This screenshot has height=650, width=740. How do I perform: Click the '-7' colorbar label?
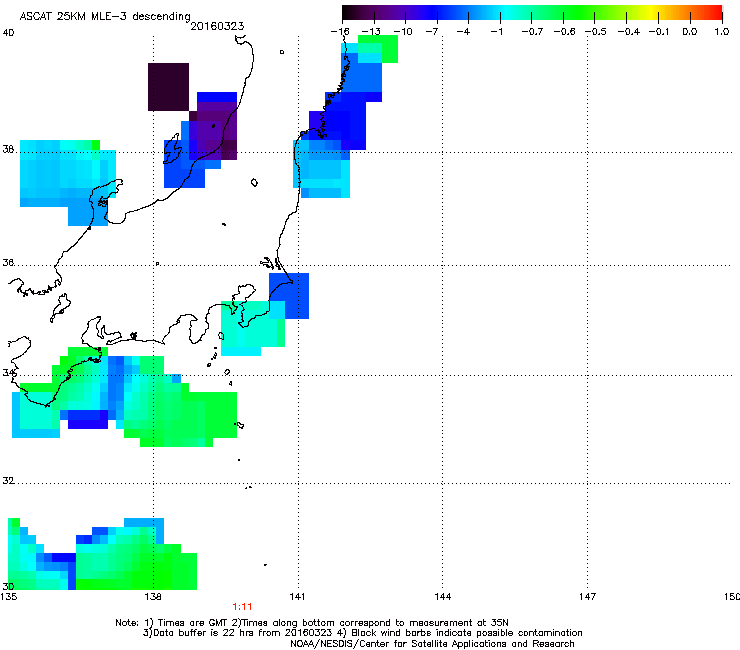431,32
